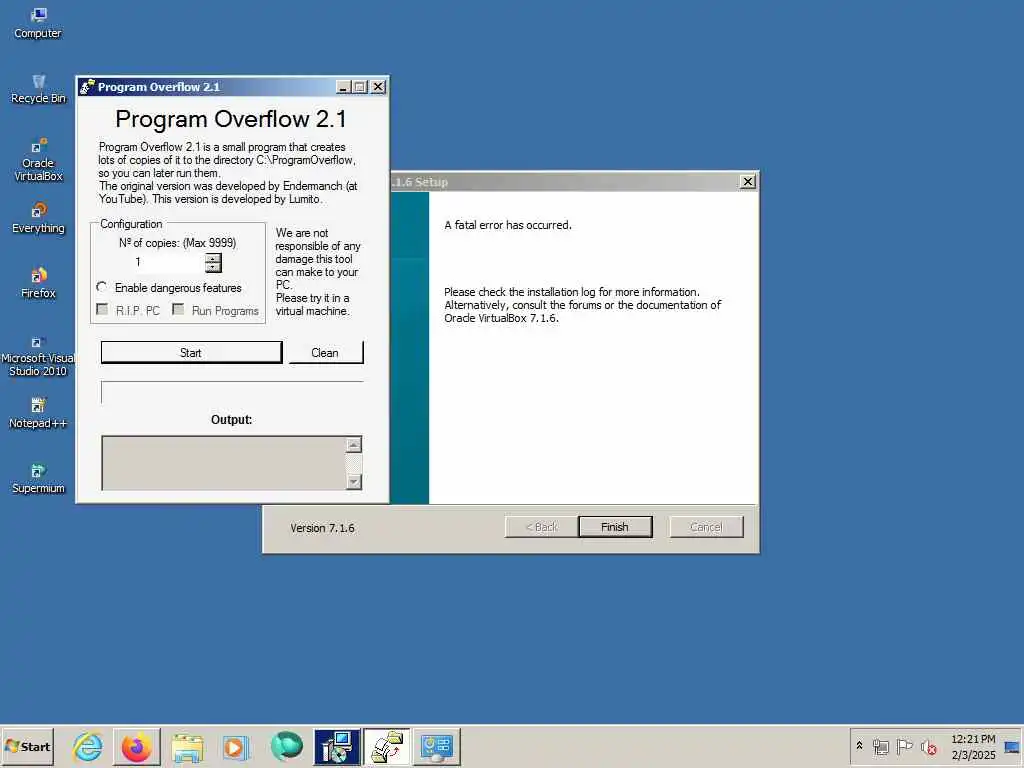
Task: Switch to Program Overflow taskbar button
Action: (x=387, y=746)
